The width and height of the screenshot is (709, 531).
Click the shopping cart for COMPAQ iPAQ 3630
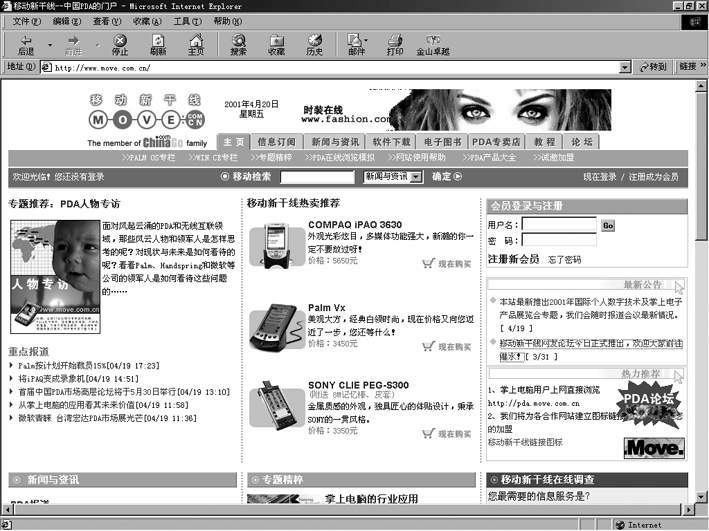[x=428, y=263]
